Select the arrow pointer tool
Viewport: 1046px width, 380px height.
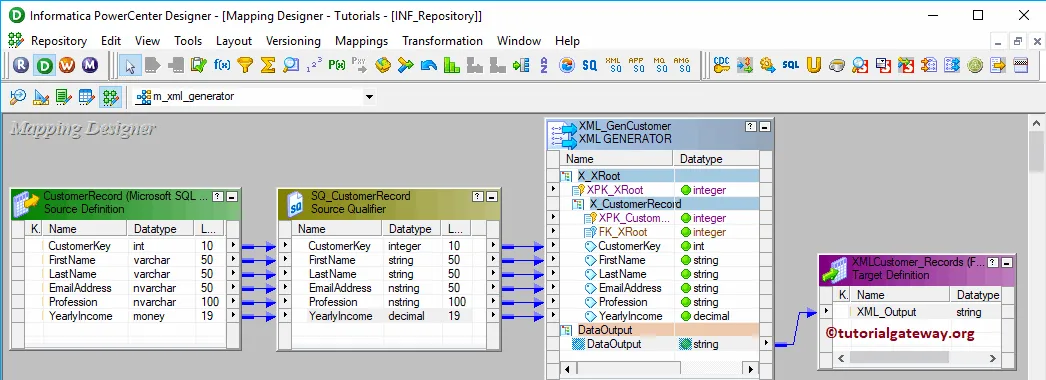[x=131, y=65]
